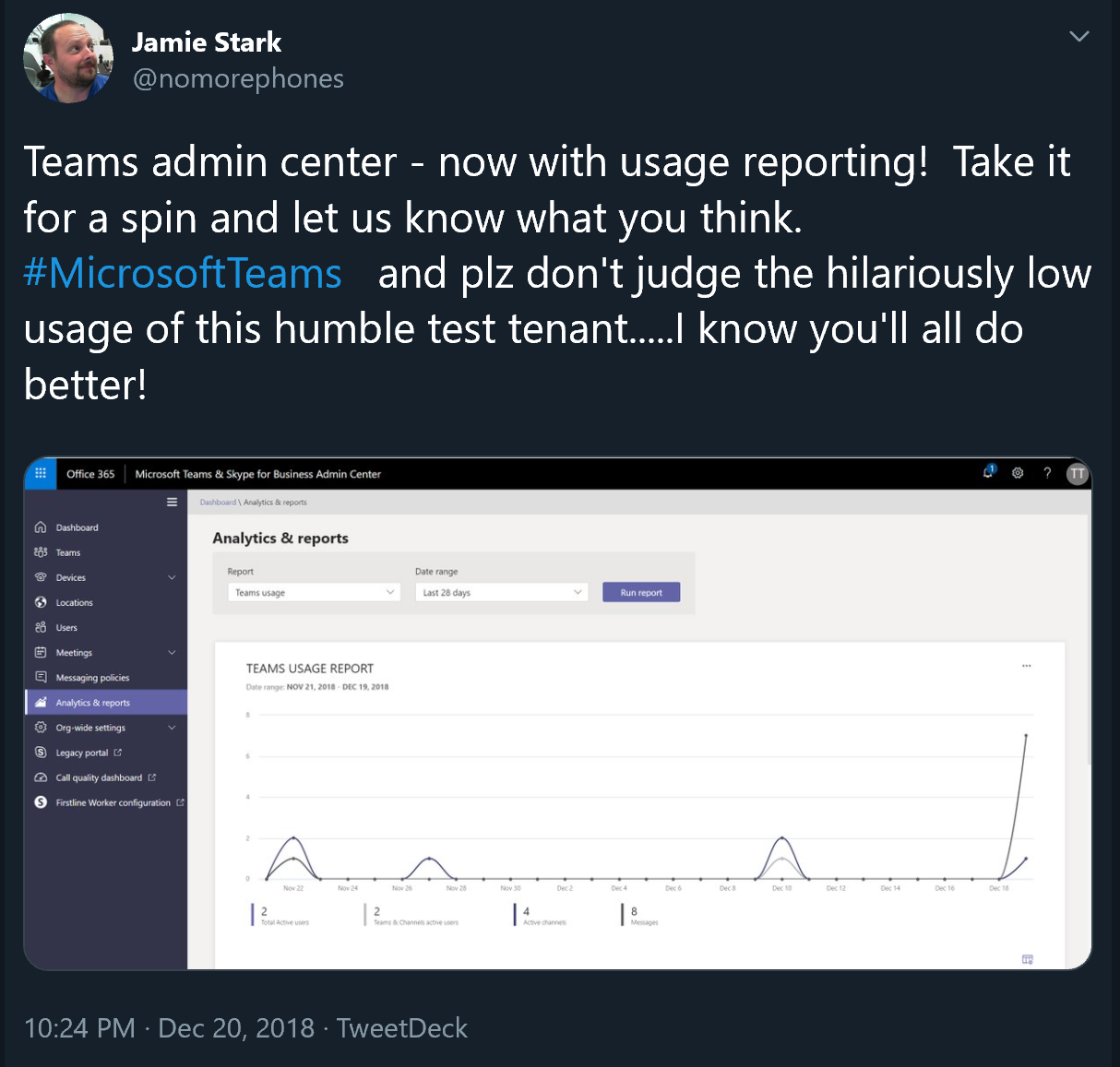
Task: Open the Teams usage report dropdown
Action: (x=314, y=592)
